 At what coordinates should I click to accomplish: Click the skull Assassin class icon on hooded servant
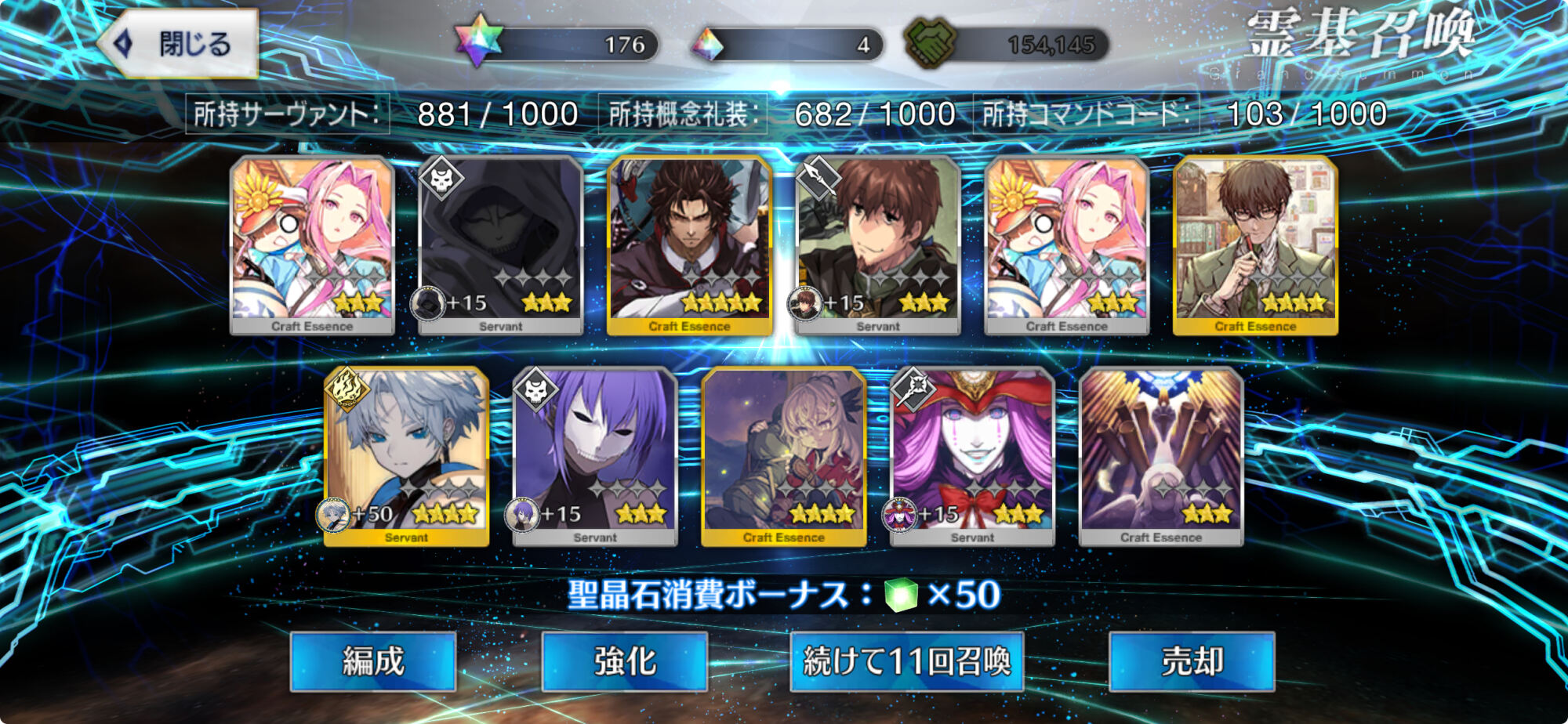pyautogui.click(x=441, y=179)
